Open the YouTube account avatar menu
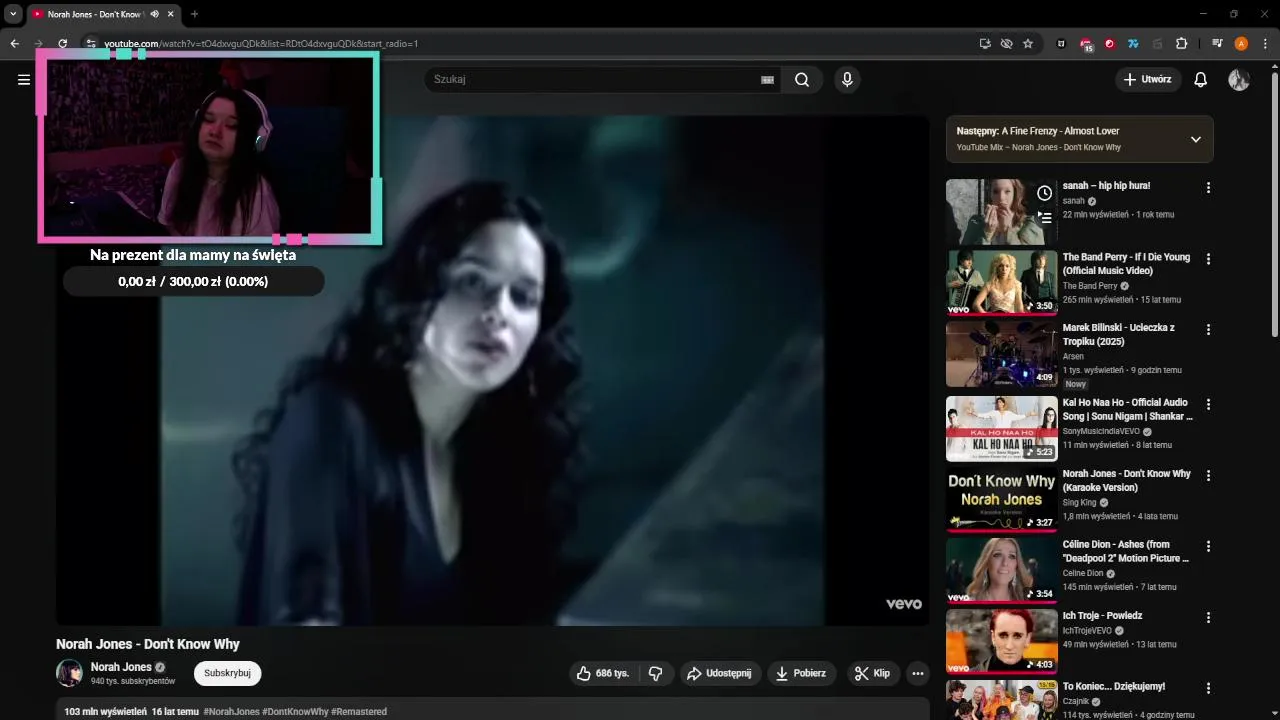This screenshot has height=720, width=1280. [x=1239, y=80]
